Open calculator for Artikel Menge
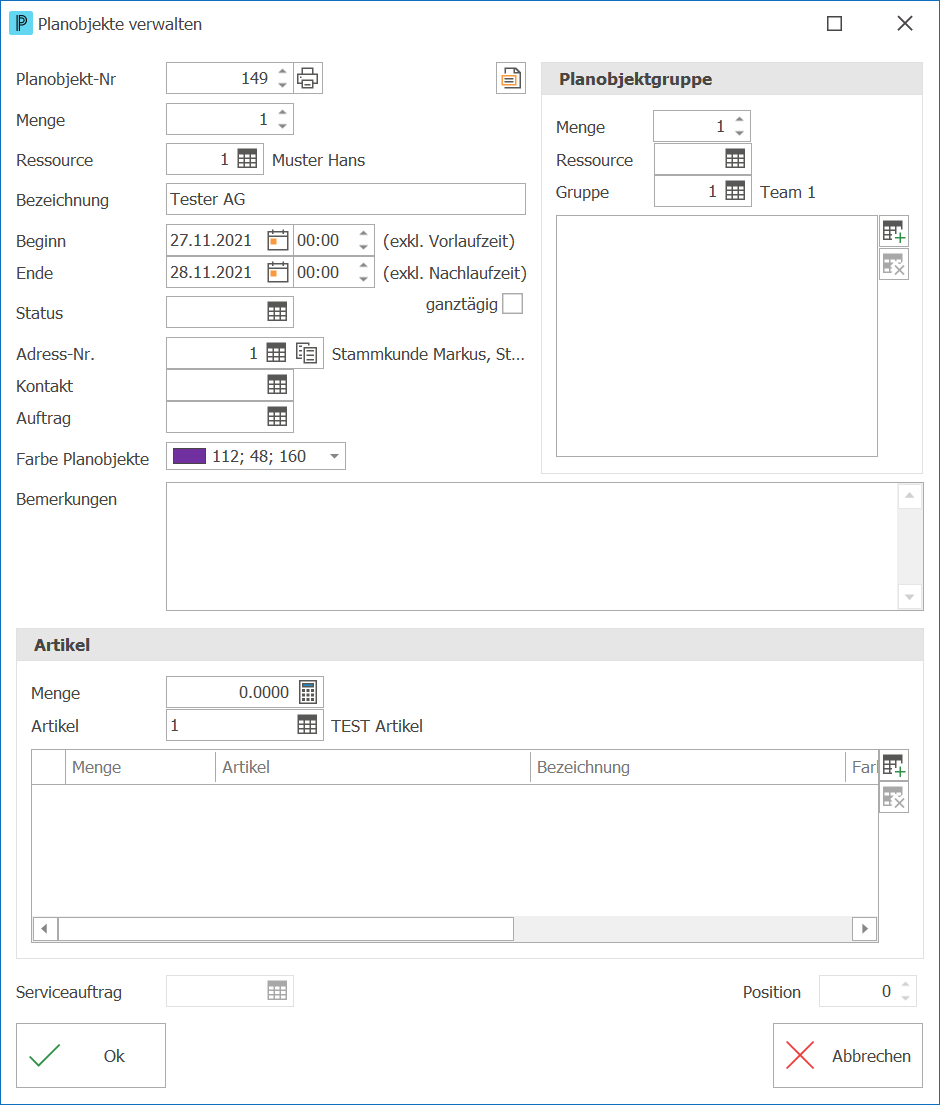The height and width of the screenshot is (1105, 940). pyautogui.click(x=308, y=692)
